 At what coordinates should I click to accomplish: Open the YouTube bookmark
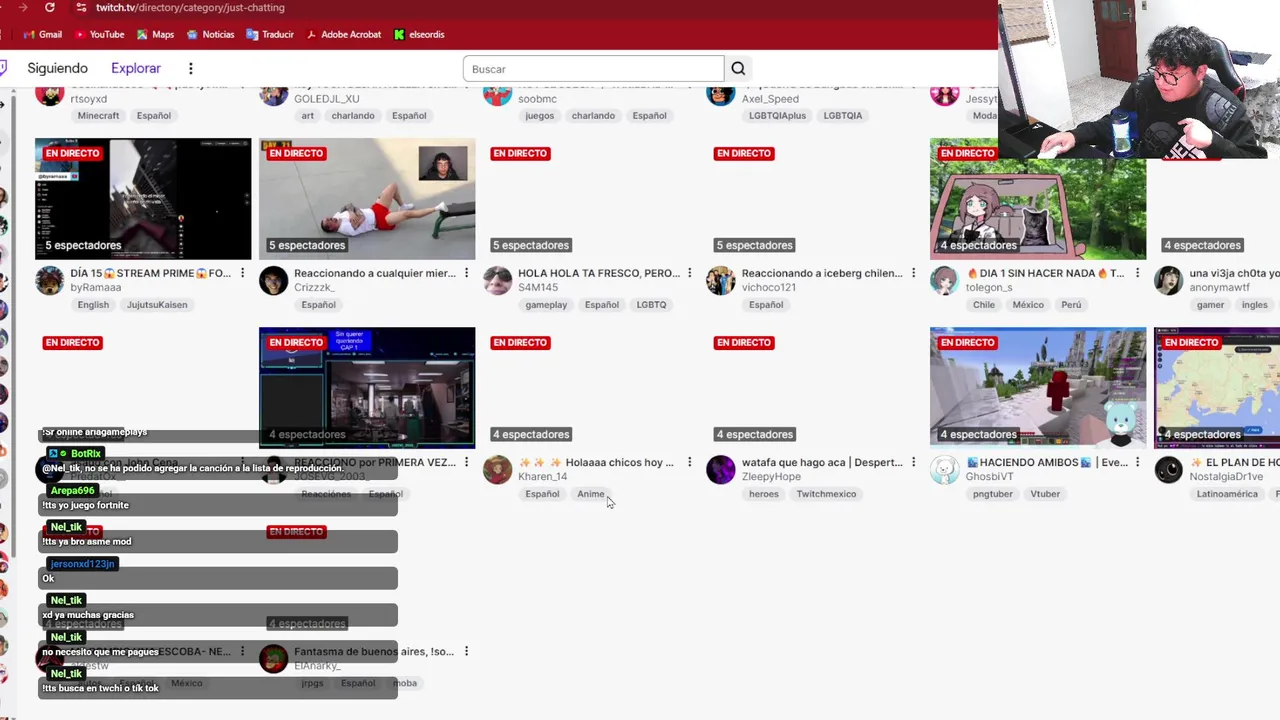pyautogui.click(x=99, y=34)
